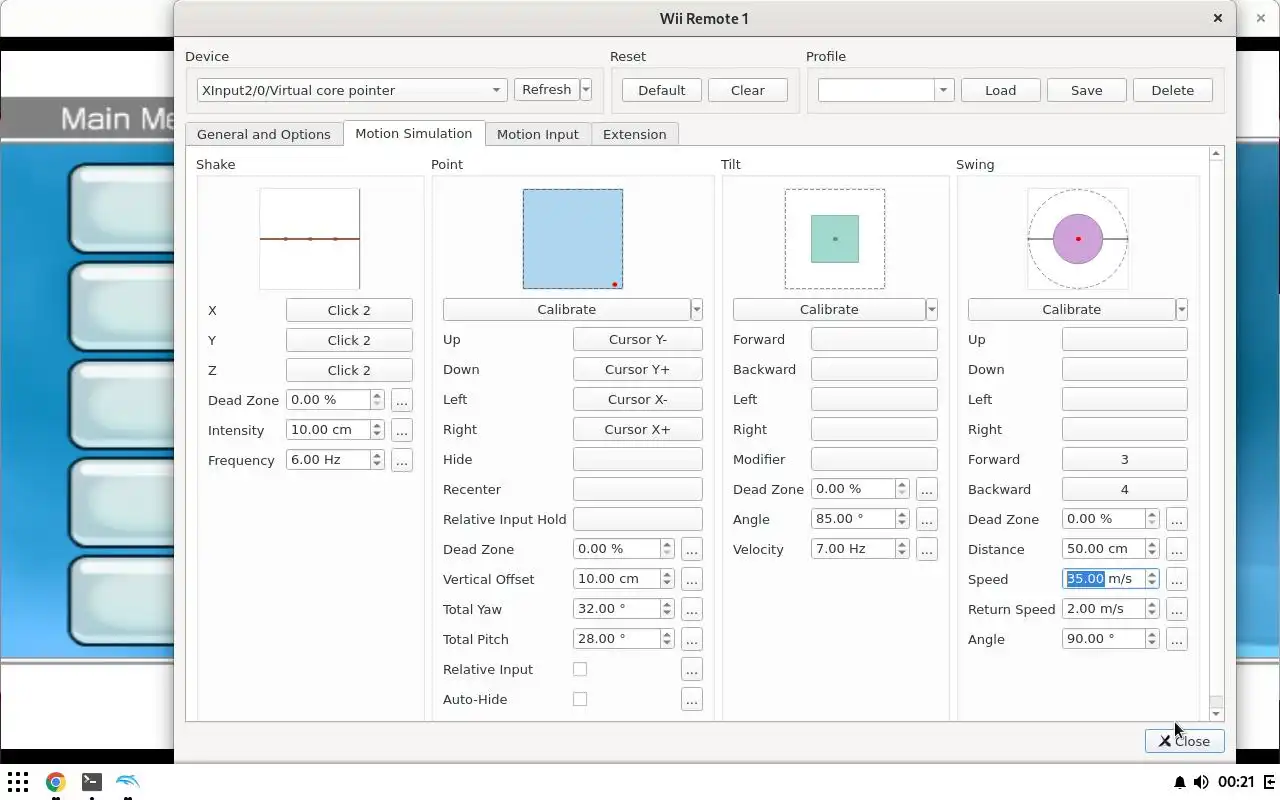The image size is (1280, 800).
Task: Switch to the Extension tab
Action: click(x=635, y=134)
